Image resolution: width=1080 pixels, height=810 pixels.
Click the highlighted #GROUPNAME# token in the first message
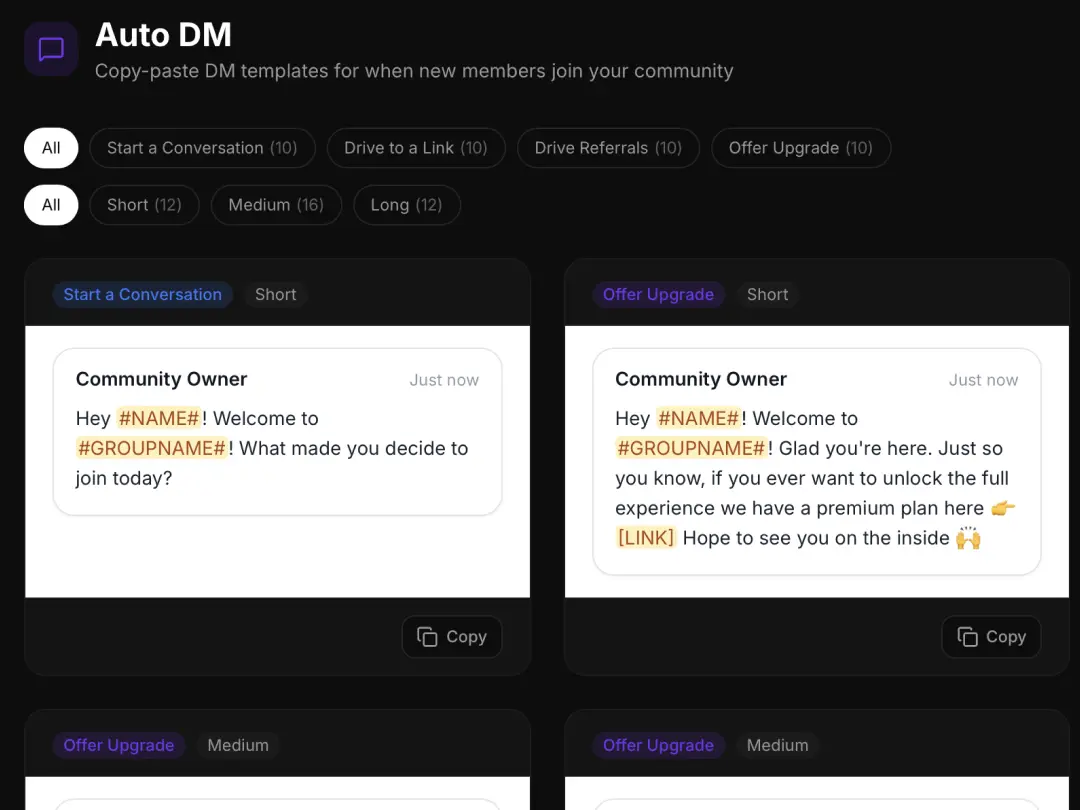point(152,448)
